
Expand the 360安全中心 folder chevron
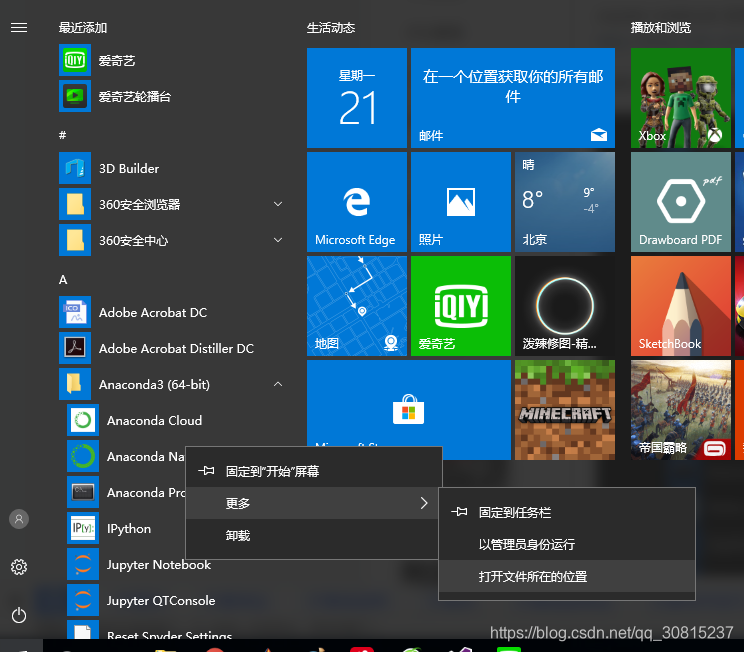point(278,240)
